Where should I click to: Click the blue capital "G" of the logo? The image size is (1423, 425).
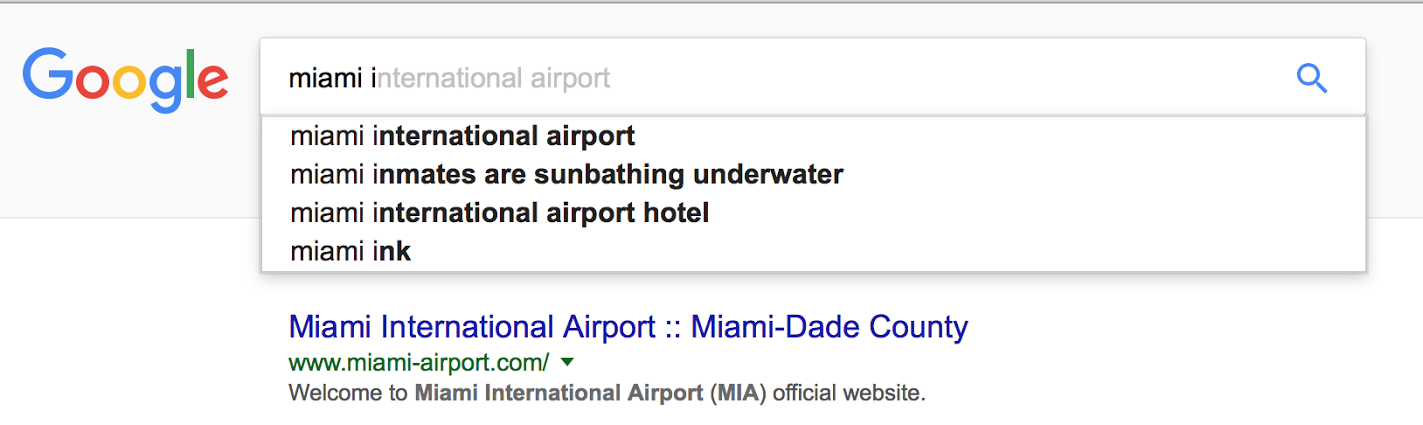pyautogui.click(x=47, y=75)
